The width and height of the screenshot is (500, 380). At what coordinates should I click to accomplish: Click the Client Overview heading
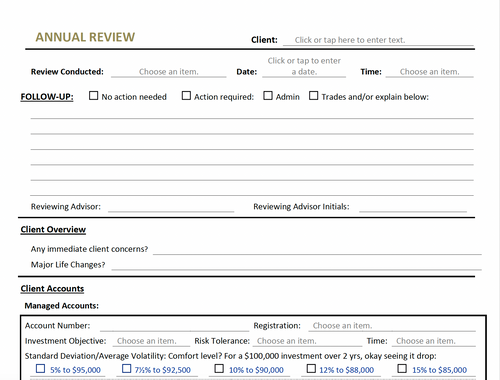tap(53, 230)
